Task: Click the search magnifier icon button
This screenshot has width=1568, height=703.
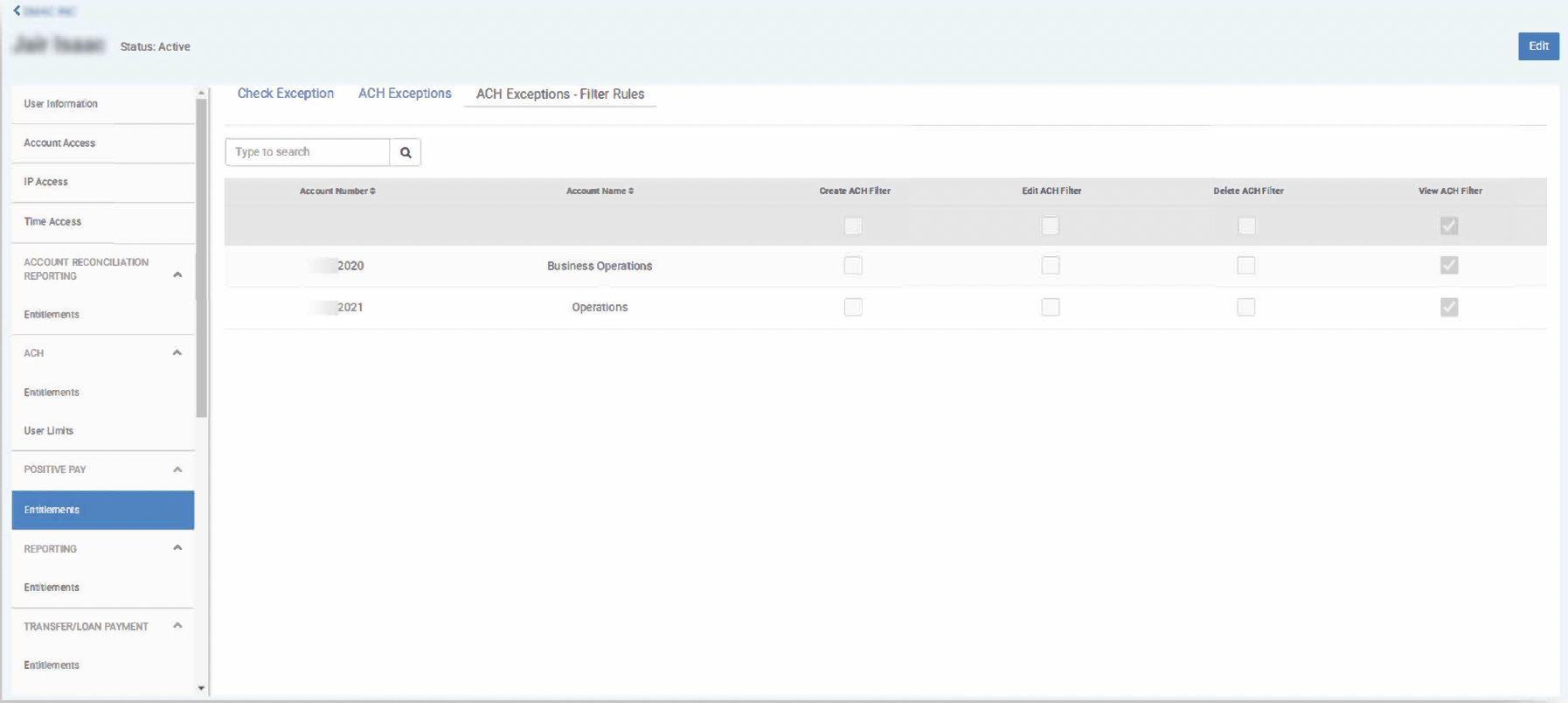Action: (x=406, y=152)
